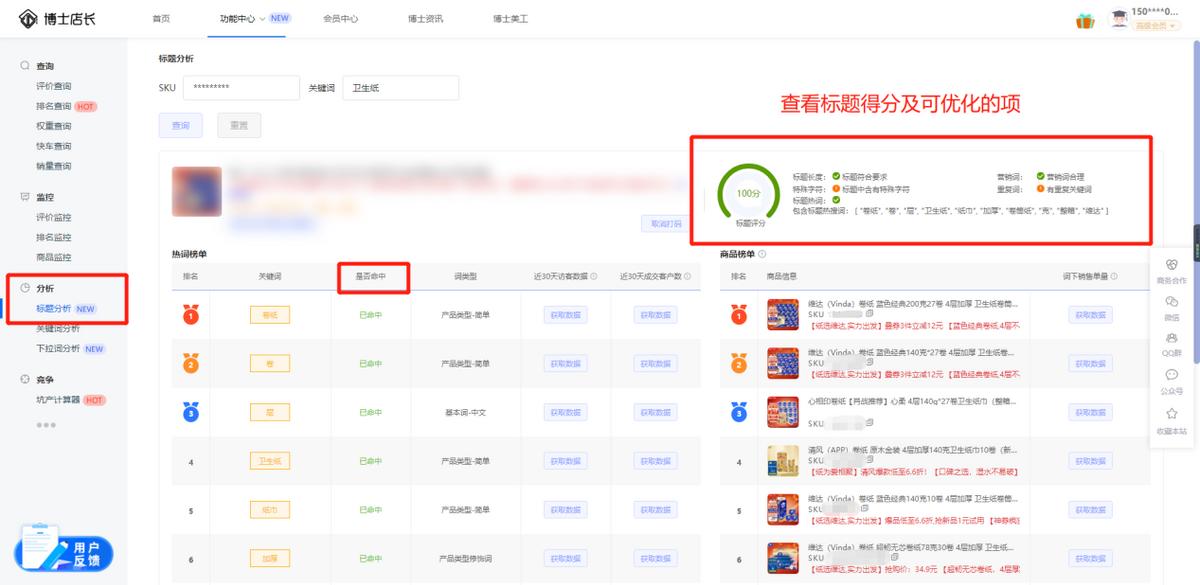The height and width of the screenshot is (585, 1200).
Task: Click the 清风 product thumbnail
Action: click(783, 461)
